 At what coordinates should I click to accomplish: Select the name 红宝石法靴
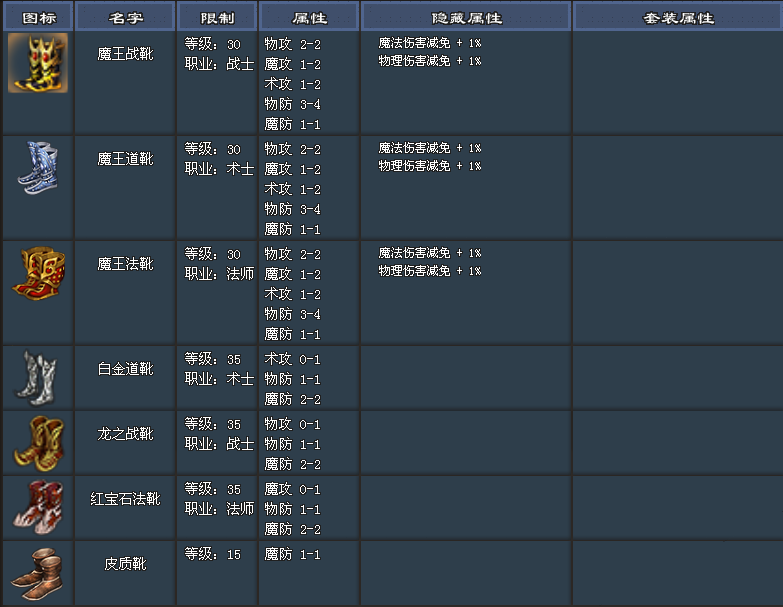point(125,499)
